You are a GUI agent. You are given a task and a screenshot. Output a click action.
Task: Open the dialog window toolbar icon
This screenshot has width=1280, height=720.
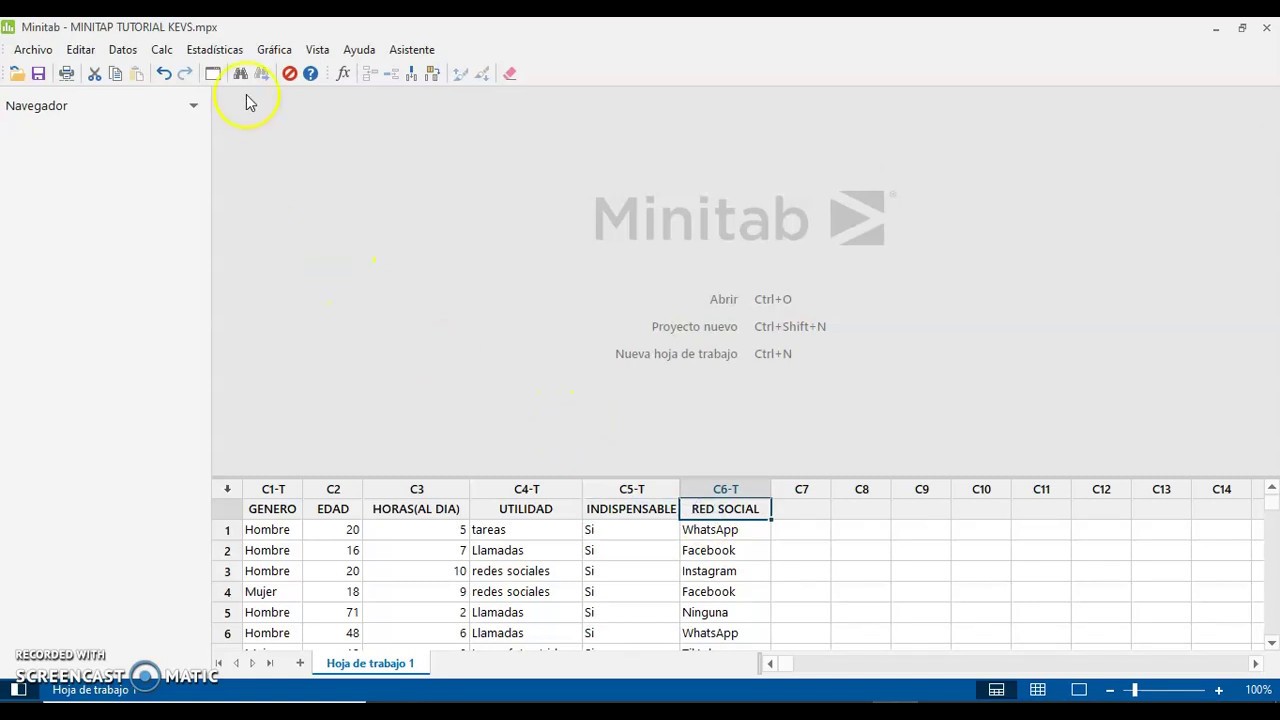coord(213,74)
